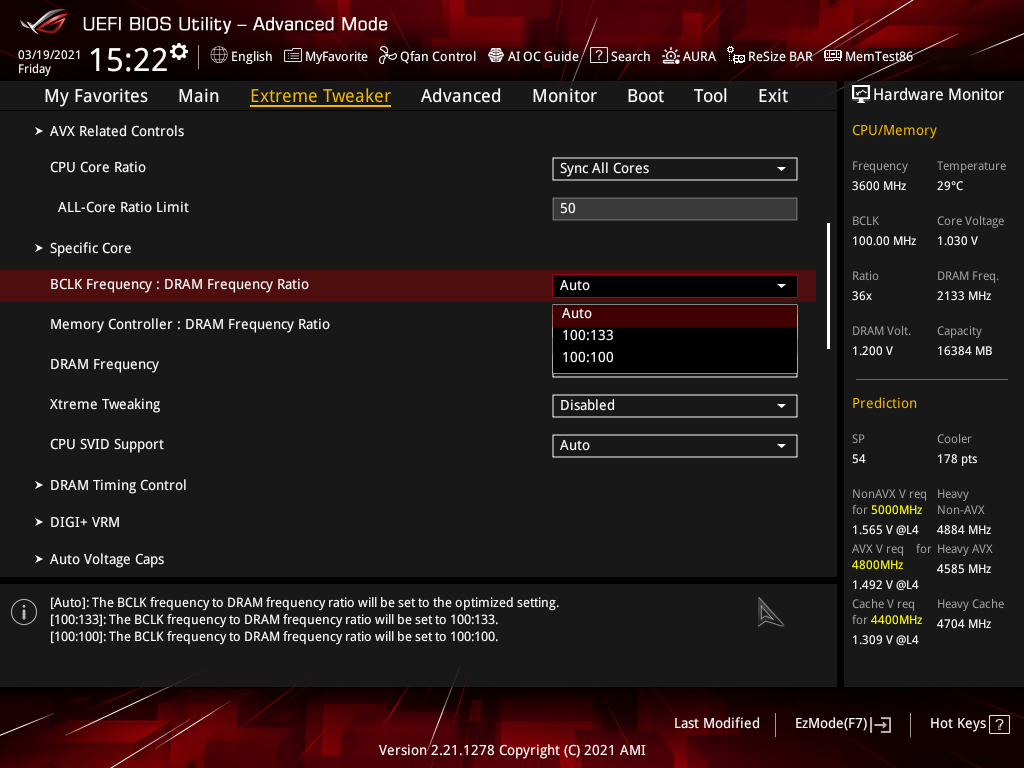Open the Monitor tab
Image resolution: width=1024 pixels, height=768 pixels.
coord(564,96)
